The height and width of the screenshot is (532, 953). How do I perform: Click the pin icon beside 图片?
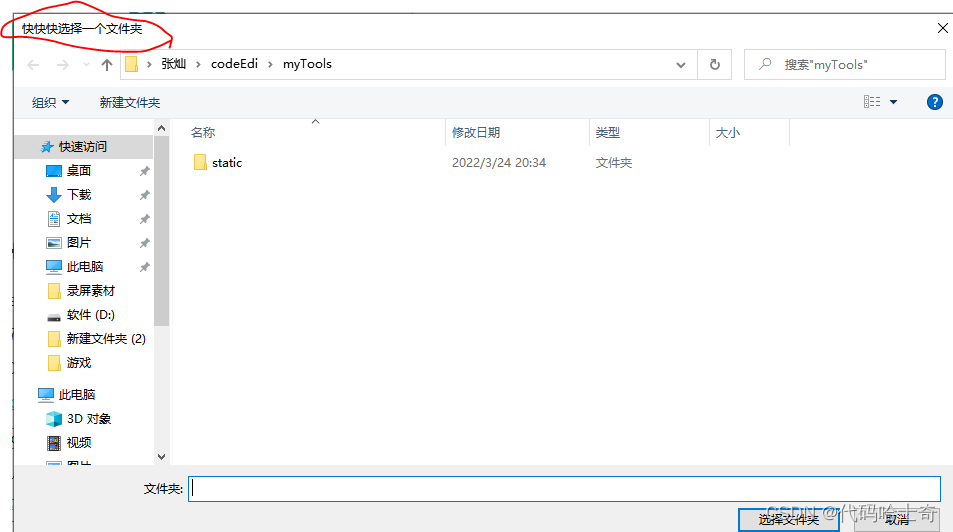pos(145,243)
